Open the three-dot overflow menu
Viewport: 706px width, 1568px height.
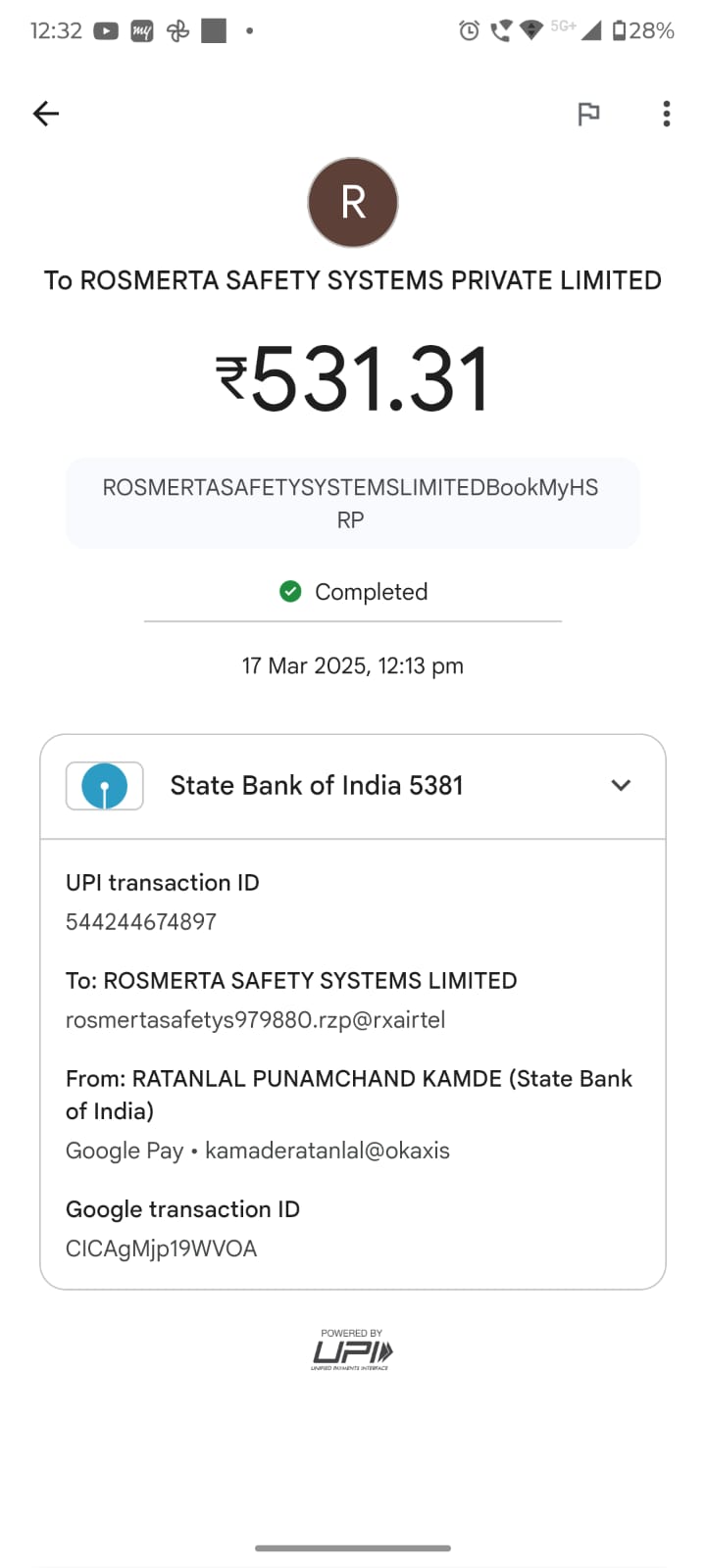click(x=667, y=114)
